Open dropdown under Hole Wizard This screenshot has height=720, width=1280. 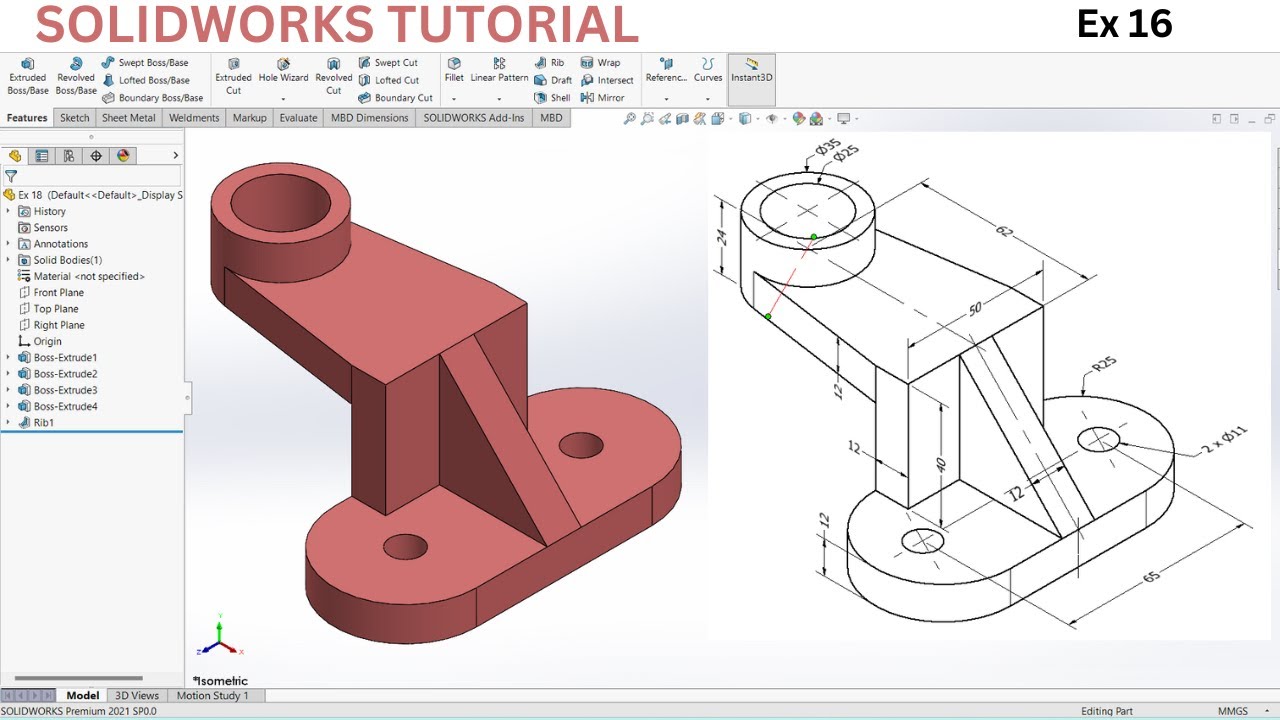click(283, 99)
